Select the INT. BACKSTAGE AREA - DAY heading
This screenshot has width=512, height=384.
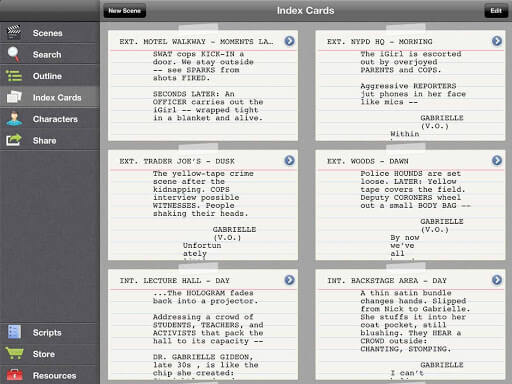387,281
